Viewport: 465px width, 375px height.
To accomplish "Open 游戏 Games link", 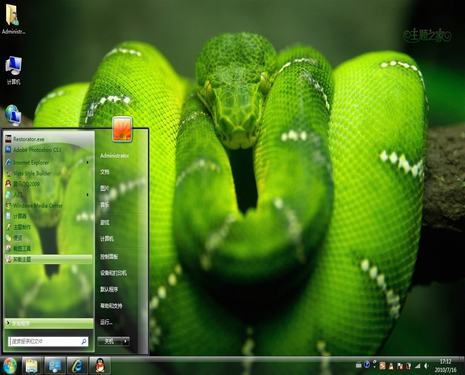I will tap(105, 222).
